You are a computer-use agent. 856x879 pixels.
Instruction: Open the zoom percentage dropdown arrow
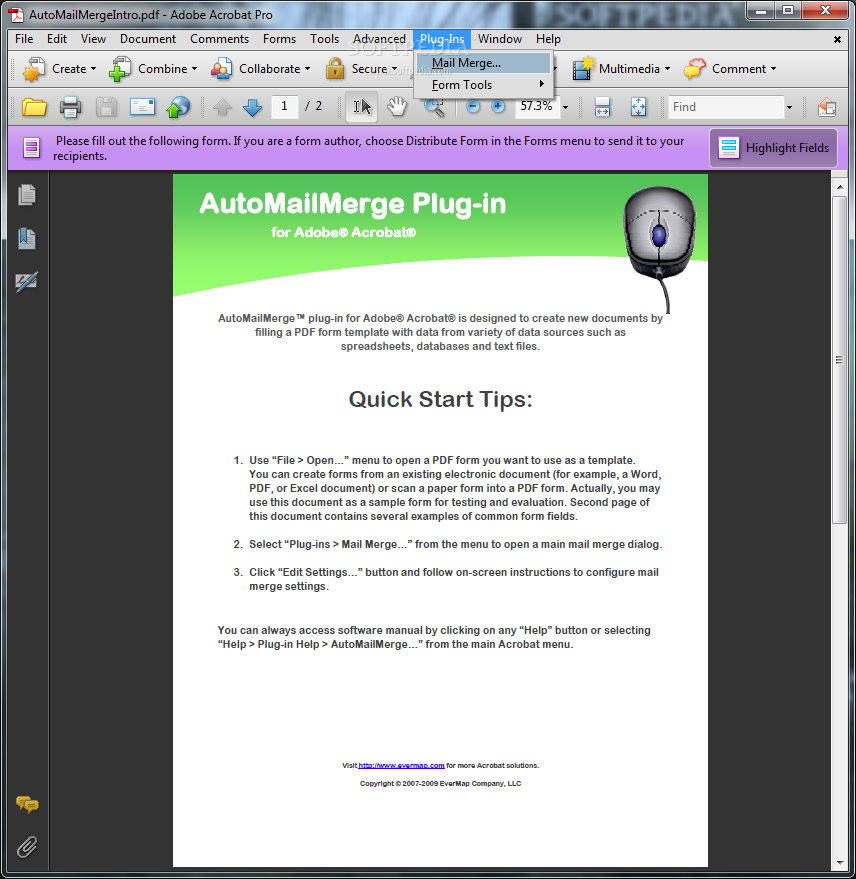(565, 107)
